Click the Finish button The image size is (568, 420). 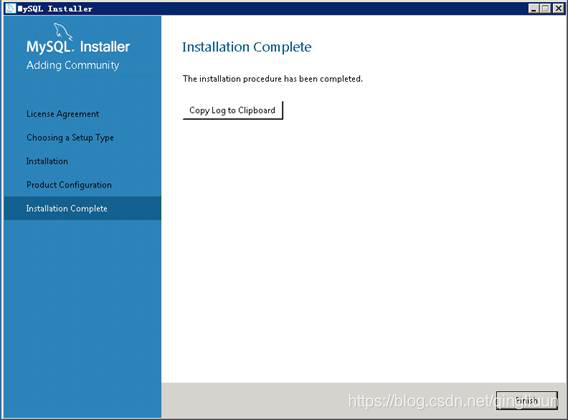coord(526,400)
